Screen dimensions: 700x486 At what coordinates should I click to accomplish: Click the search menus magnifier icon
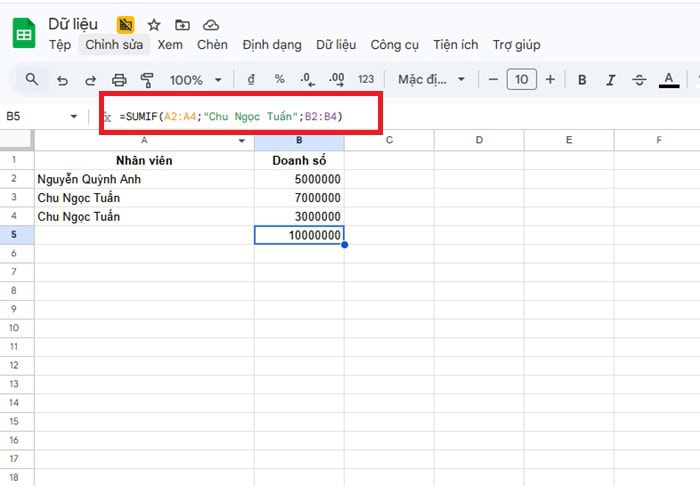click(x=32, y=79)
